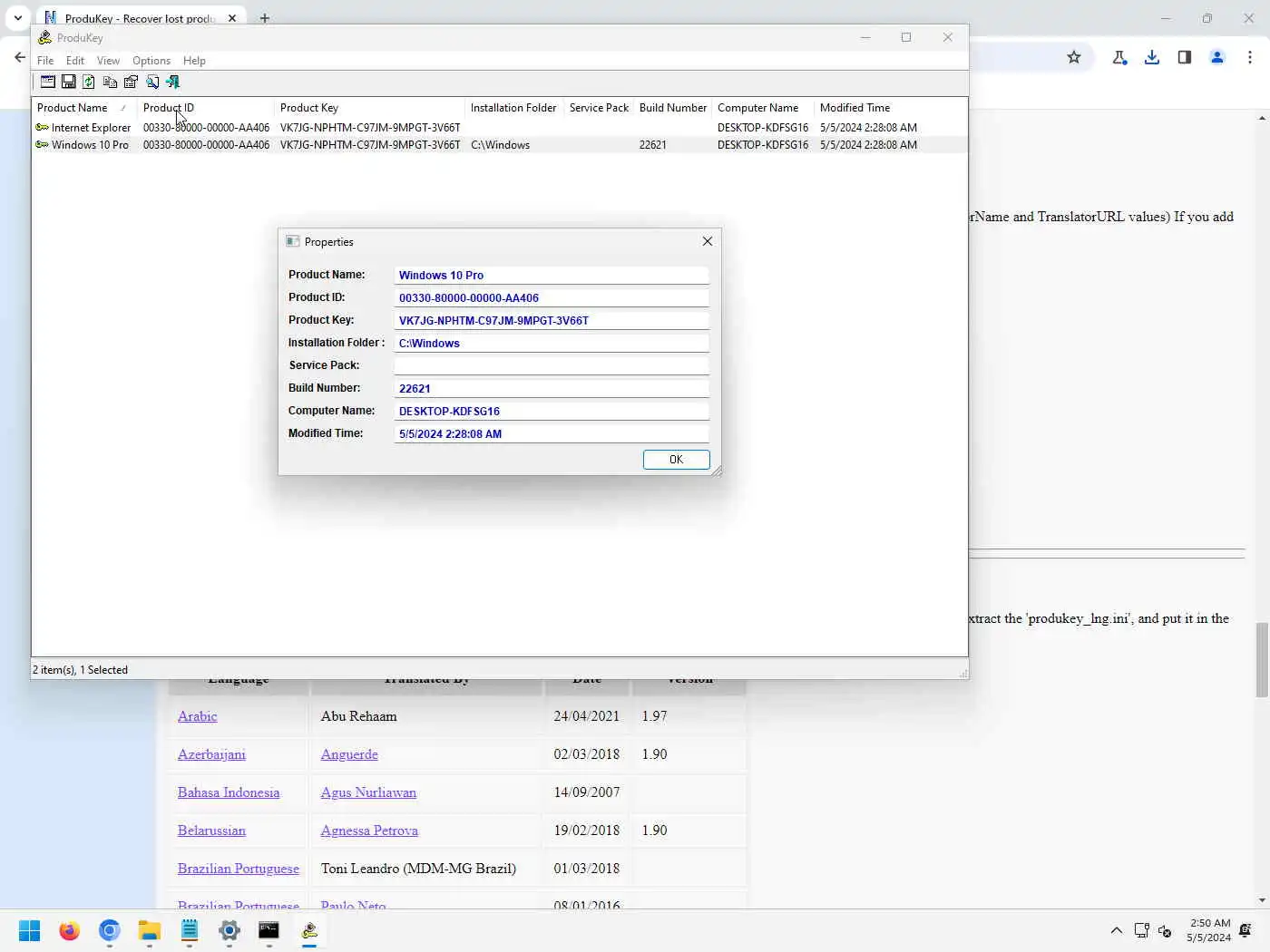Image resolution: width=1270 pixels, height=952 pixels.
Task: Click the Product Key field in Properties
Action: tap(552, 320)
